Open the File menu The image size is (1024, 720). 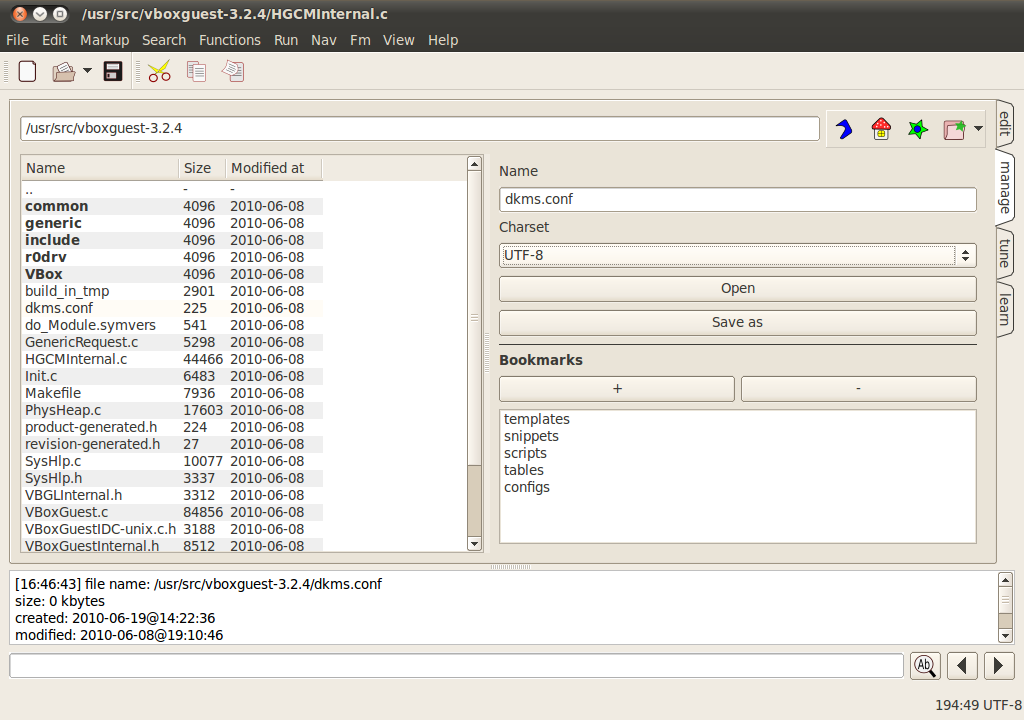click(x=18, y=40)
